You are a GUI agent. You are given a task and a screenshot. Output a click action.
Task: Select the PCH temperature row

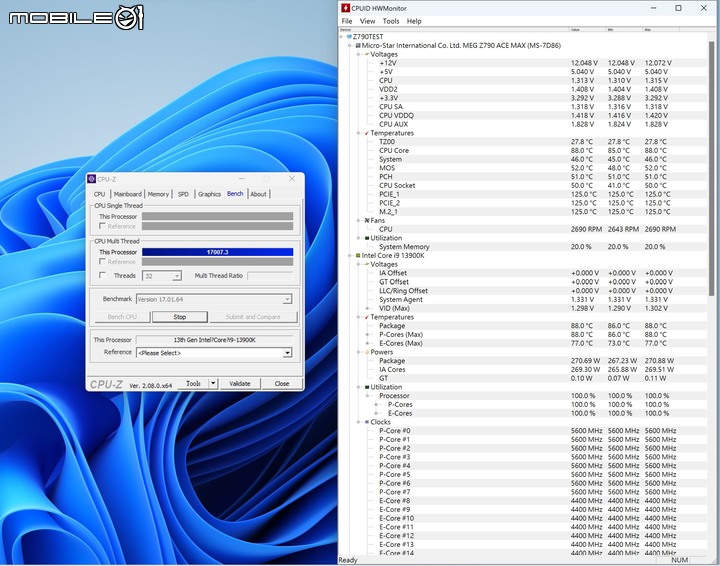(537, 177)
